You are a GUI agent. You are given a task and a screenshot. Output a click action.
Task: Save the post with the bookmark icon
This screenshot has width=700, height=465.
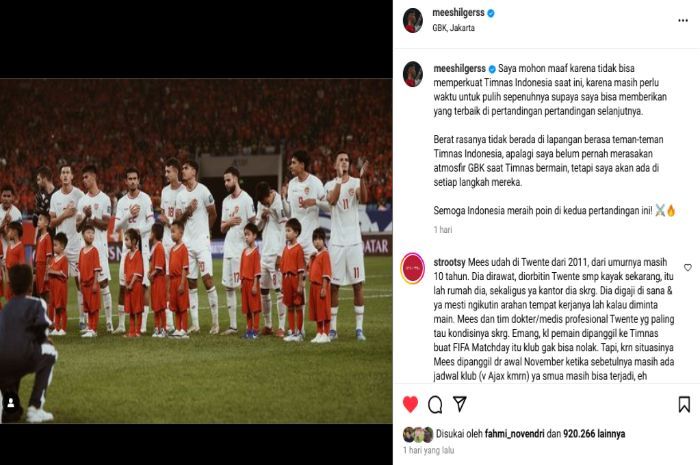coord(684,404)
